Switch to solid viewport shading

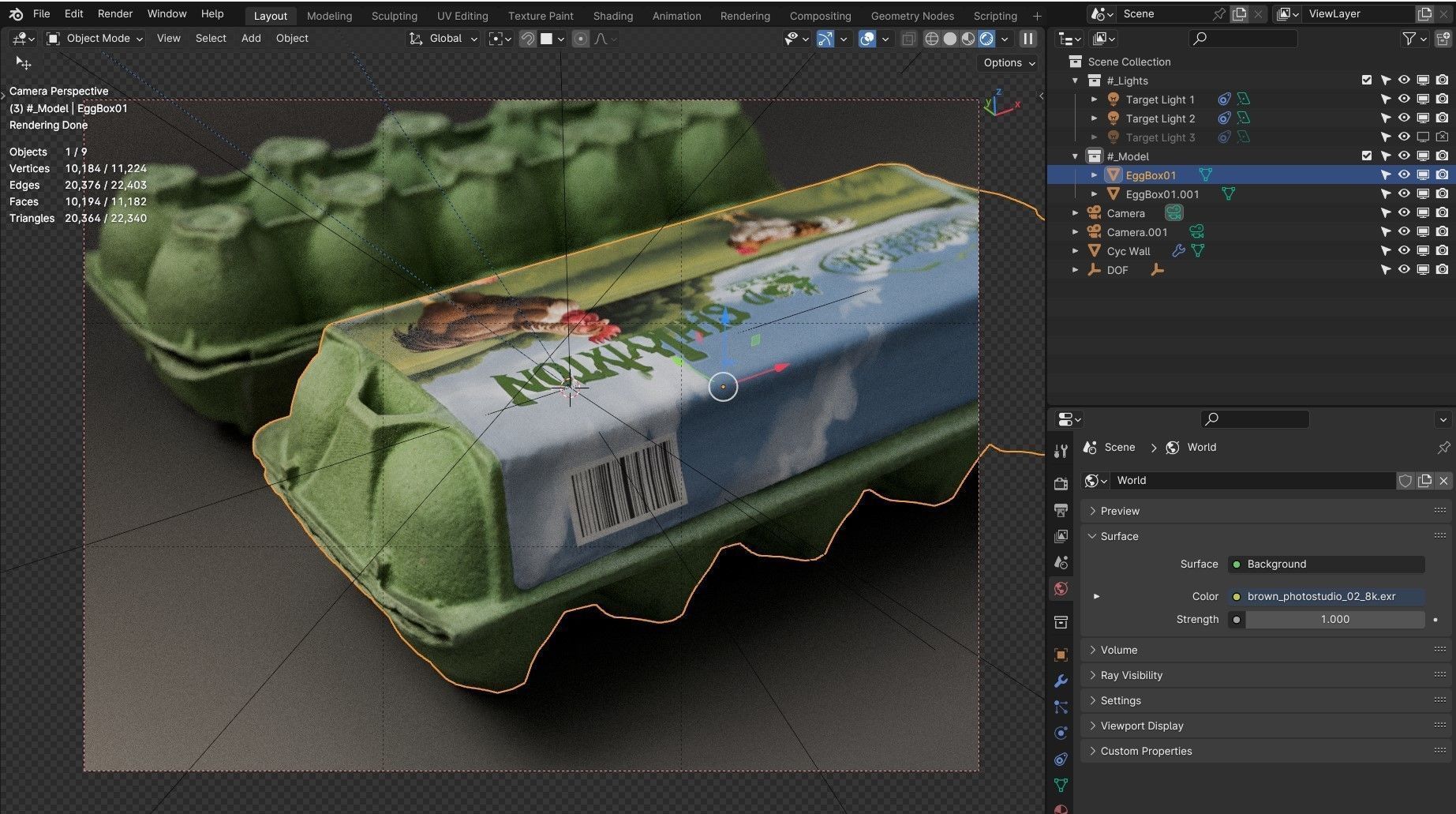pyautogui.click(x=950, y=39)
